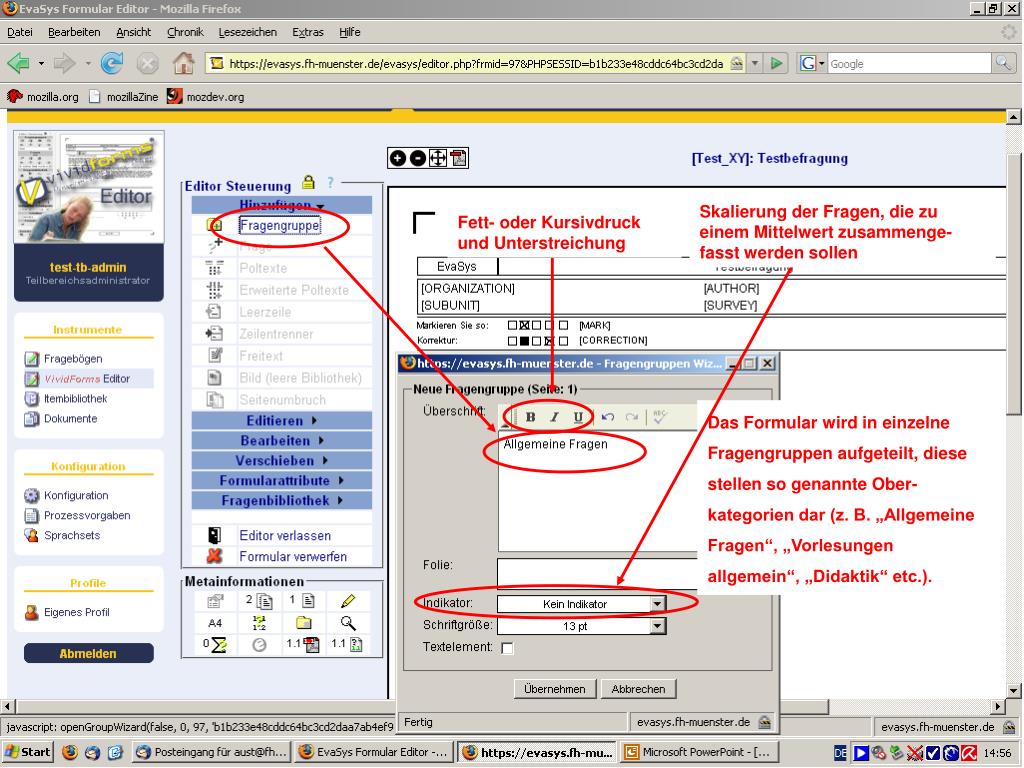Open Eigenes Profil link
This screenshot has width=1024, height=768.
click(x=76, y=612)
